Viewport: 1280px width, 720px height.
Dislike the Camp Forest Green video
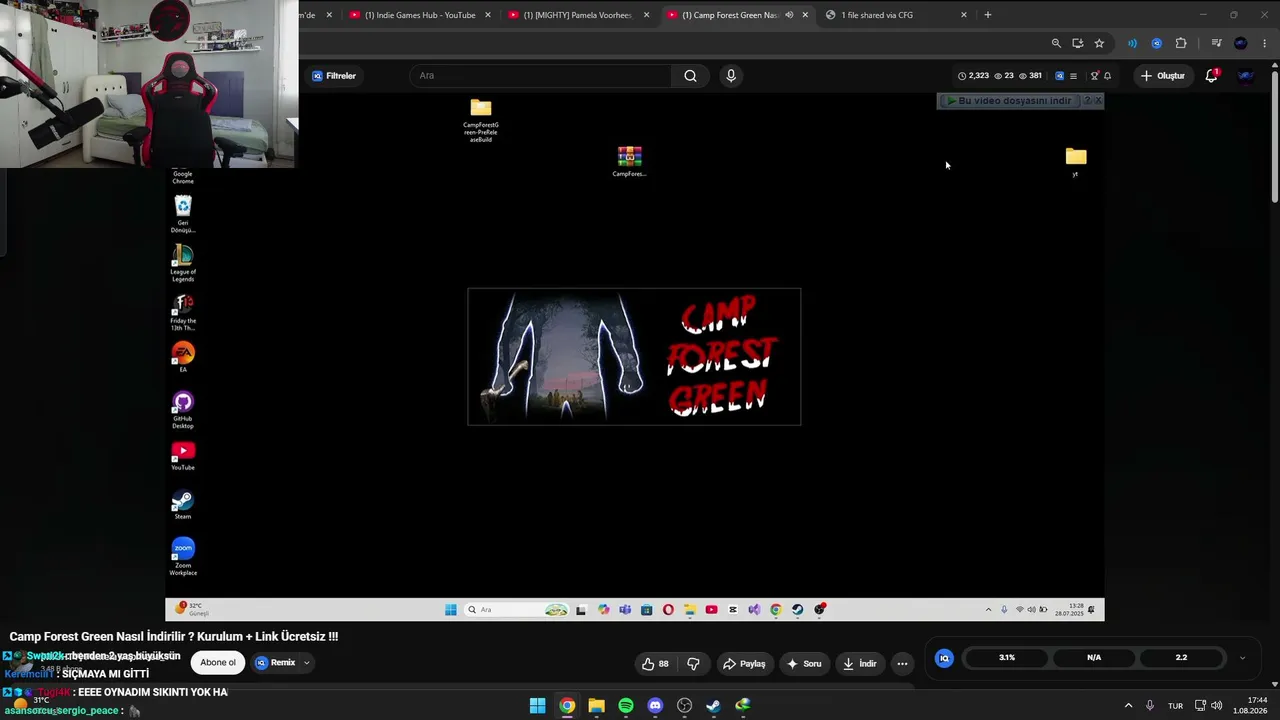click(x=693, y=664)
